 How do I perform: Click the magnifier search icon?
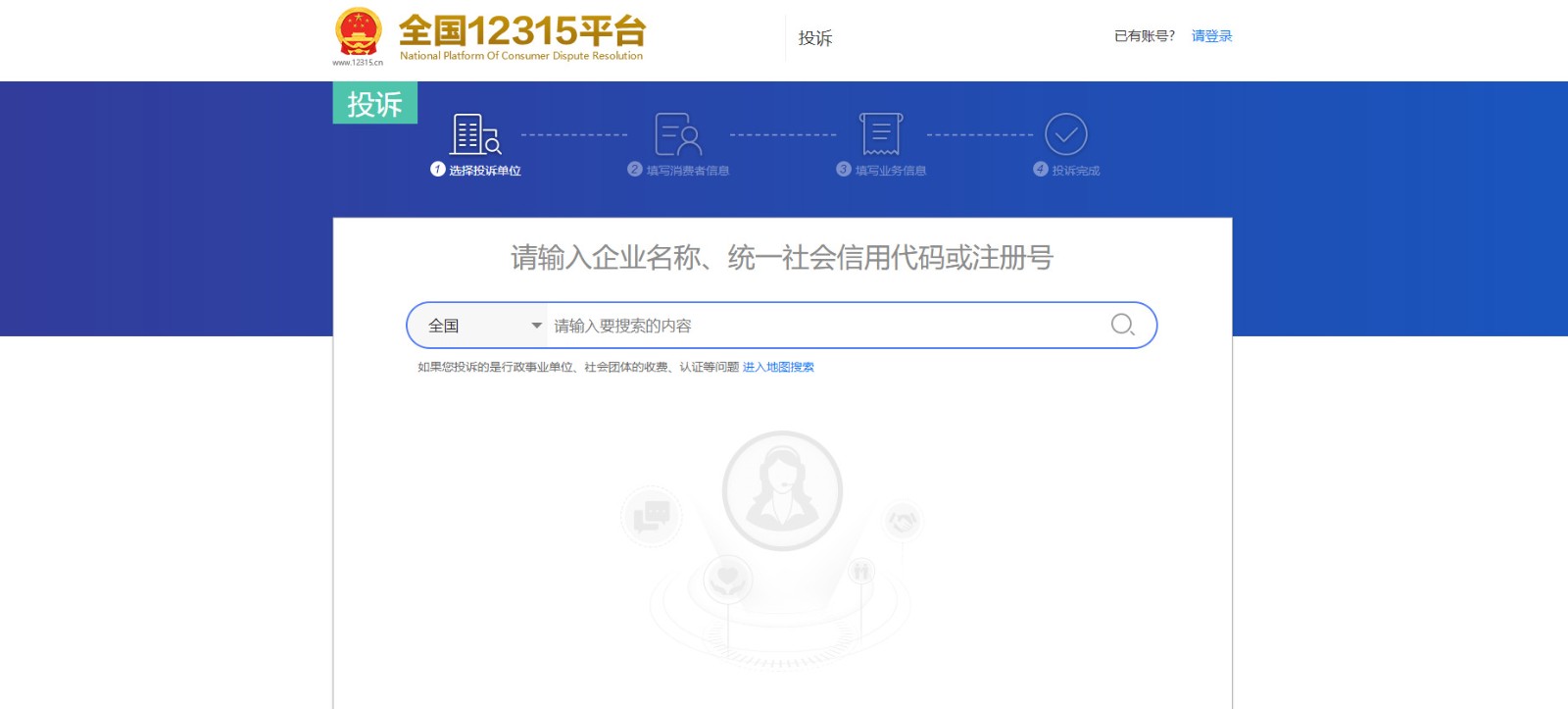[x=1123, y=325]
